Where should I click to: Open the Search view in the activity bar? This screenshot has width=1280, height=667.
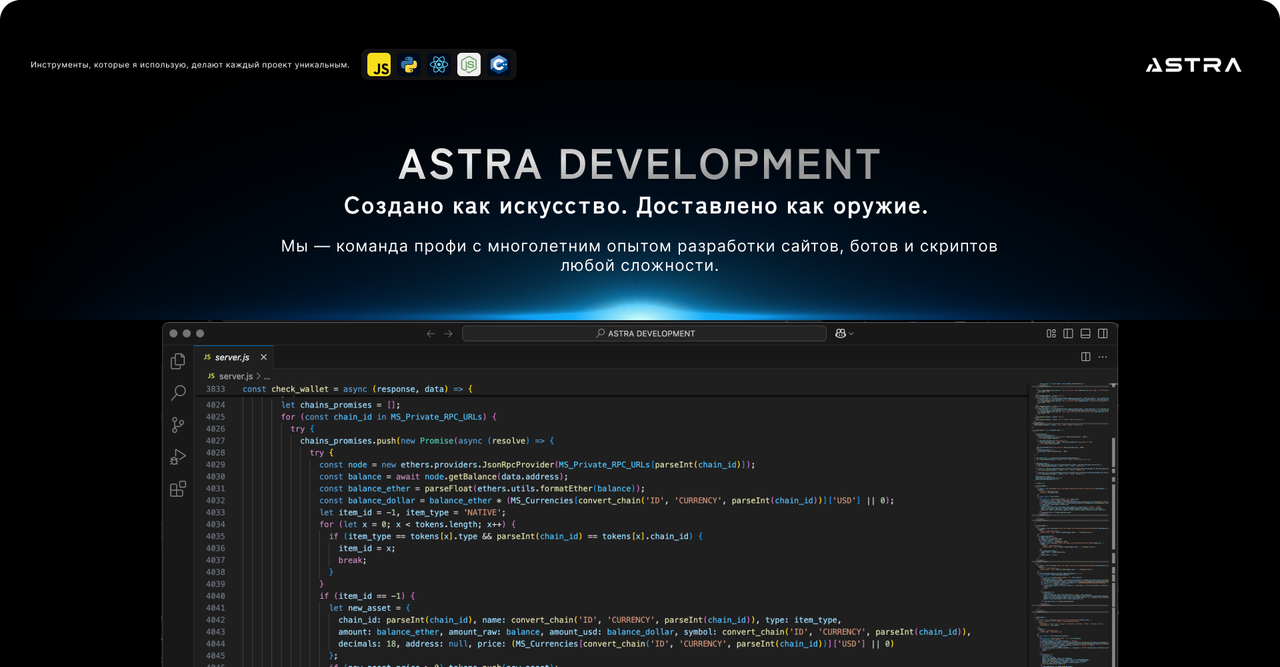(x=178, y=393)
